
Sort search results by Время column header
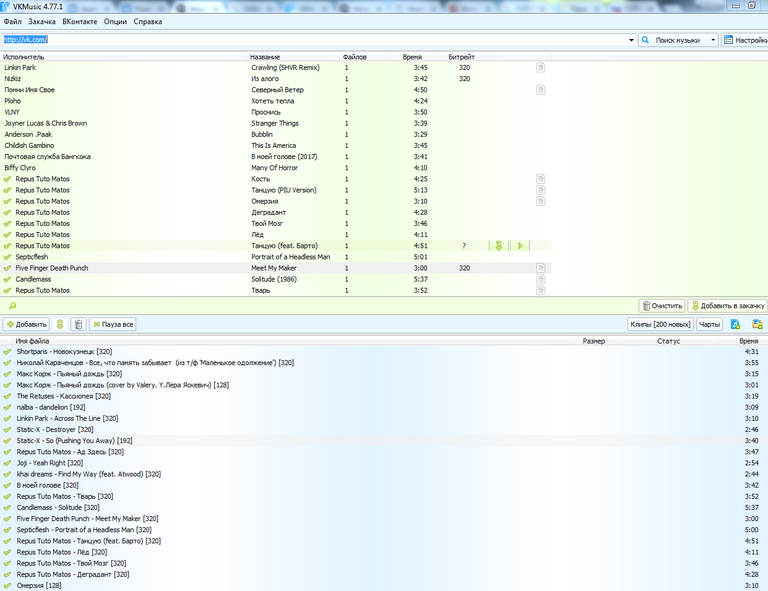point(412,57)
